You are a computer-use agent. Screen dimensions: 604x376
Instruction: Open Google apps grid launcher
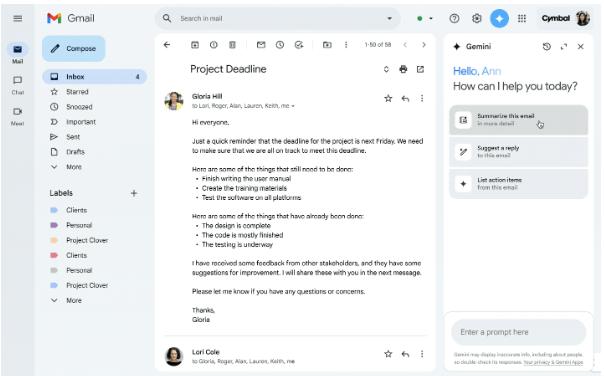tap(522, 18)
